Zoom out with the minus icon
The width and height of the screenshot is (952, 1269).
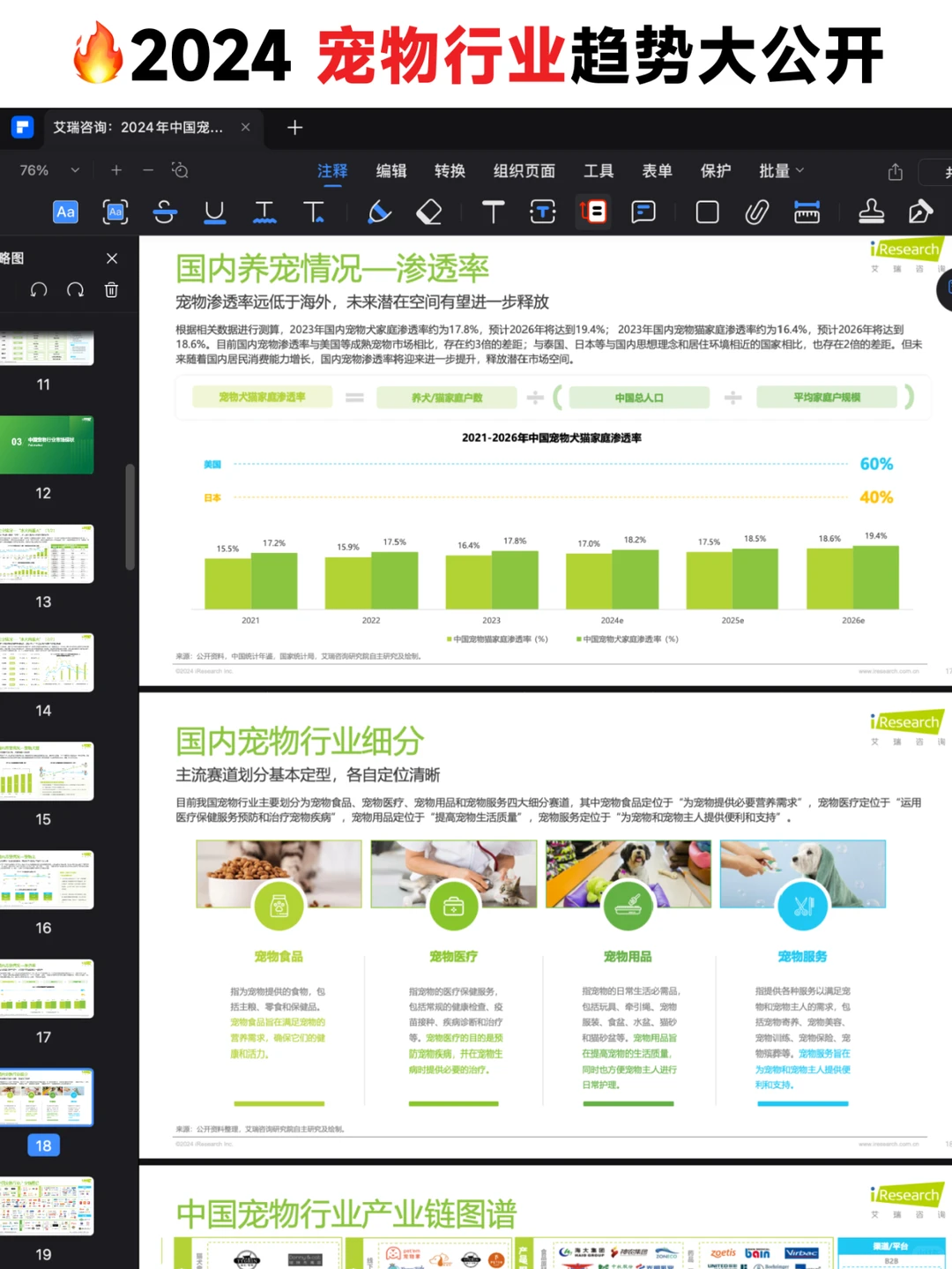point(148,170)
